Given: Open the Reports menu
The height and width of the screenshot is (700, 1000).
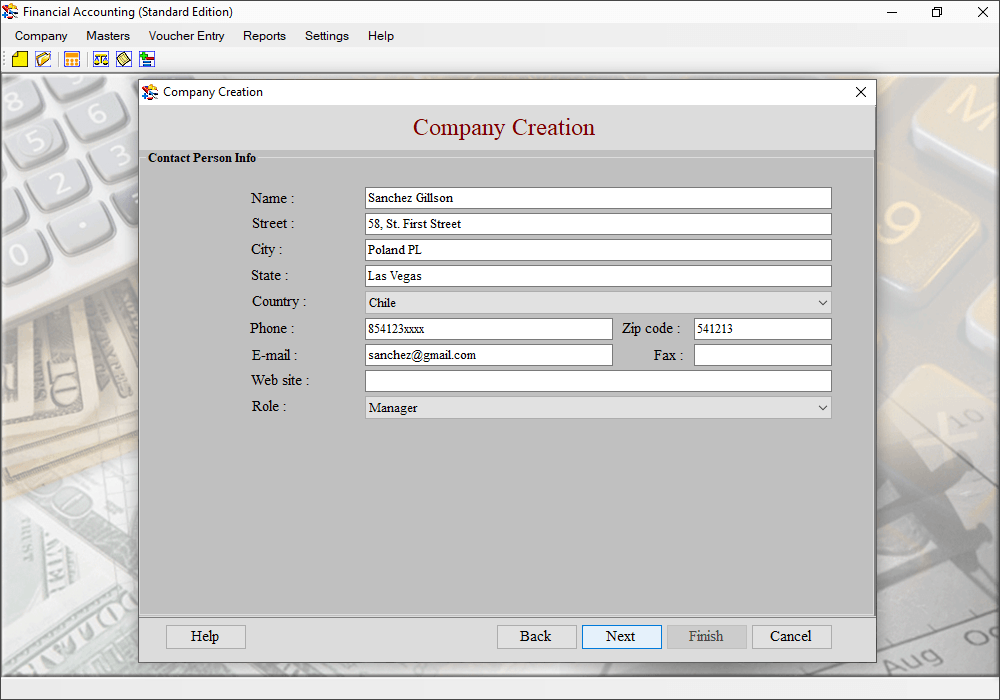Looking at the screenshot, I should [264, 36].
